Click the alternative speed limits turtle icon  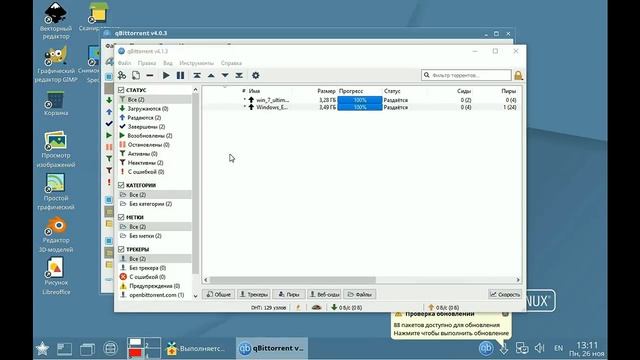[316, 307]
